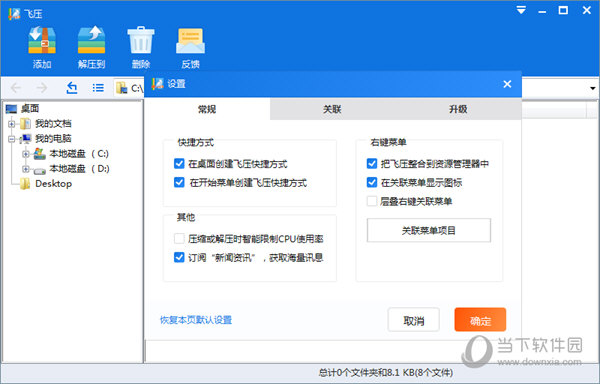Screen dimensions: 600x384
Task: Select 我的文档 in the folder tree
Action: click(x=53, y=124)
